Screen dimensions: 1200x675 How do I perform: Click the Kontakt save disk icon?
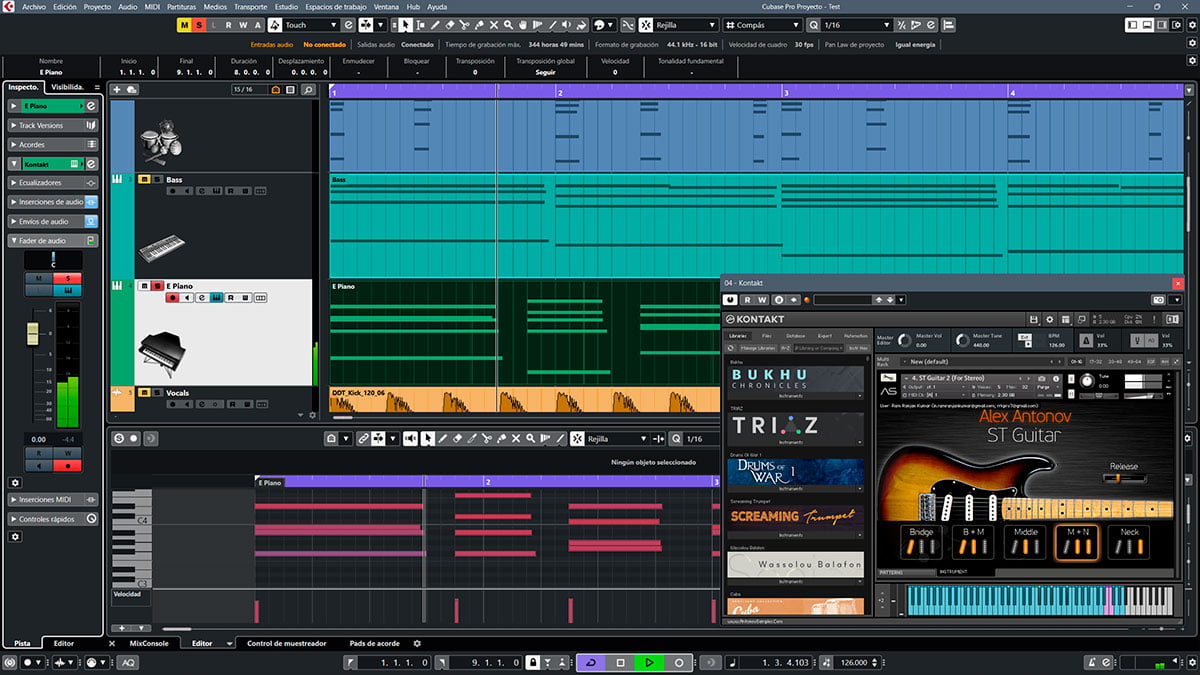[x=1034, y=319]
